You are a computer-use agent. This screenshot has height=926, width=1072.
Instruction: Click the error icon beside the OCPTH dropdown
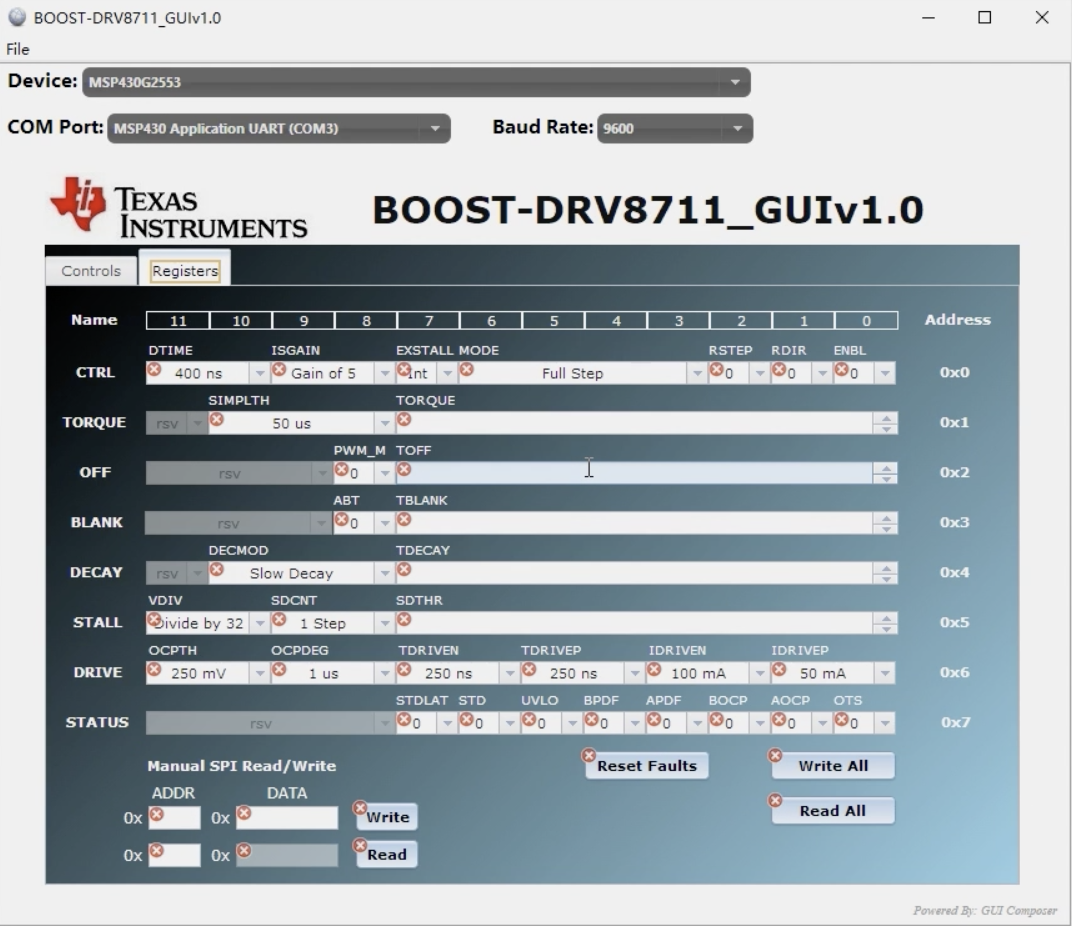(152, 672)
